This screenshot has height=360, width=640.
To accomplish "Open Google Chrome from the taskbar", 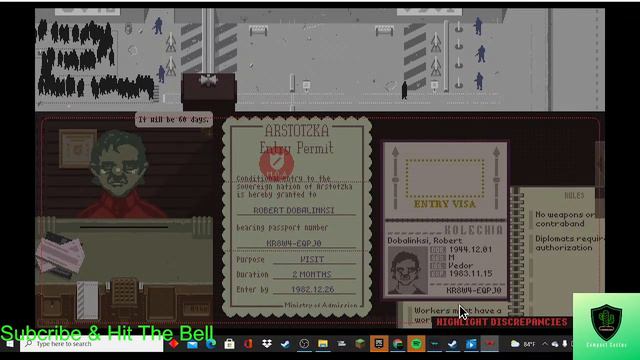I will click(x=398, y=344).
